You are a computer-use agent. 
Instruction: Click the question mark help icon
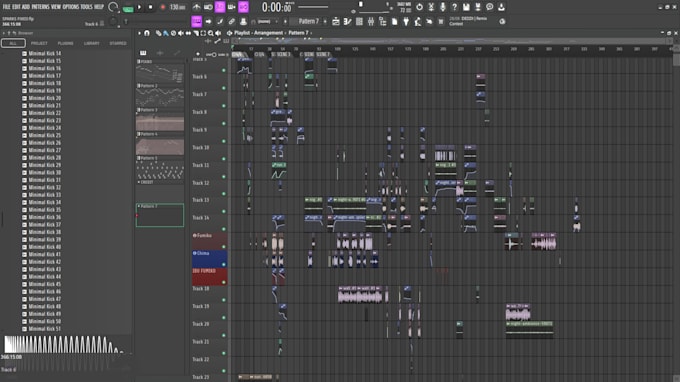pyautogui.click(x=454, y=7)
